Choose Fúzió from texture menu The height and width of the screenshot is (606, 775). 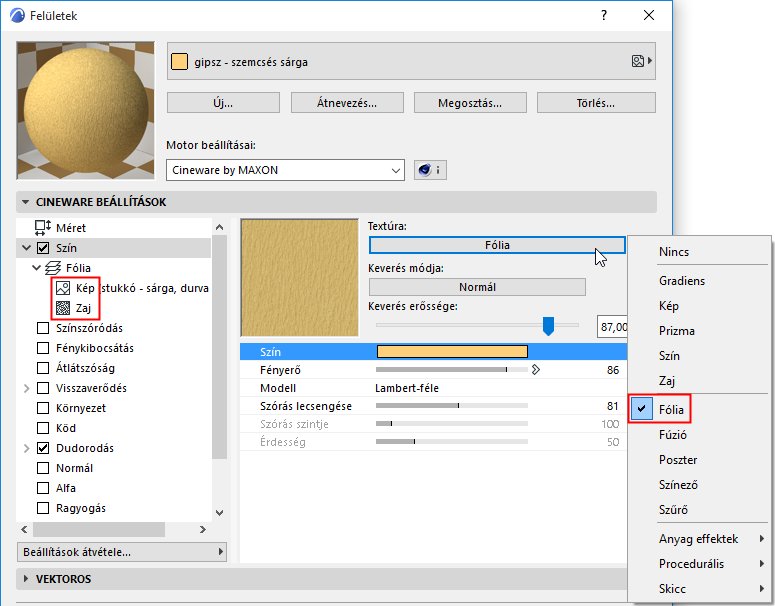672,435
